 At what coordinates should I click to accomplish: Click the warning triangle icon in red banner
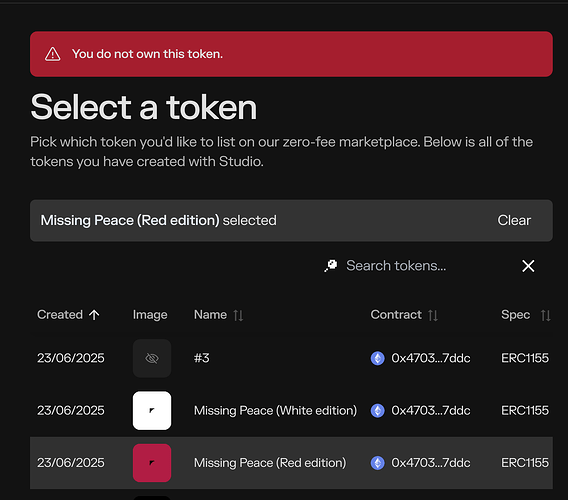point(53,54)
